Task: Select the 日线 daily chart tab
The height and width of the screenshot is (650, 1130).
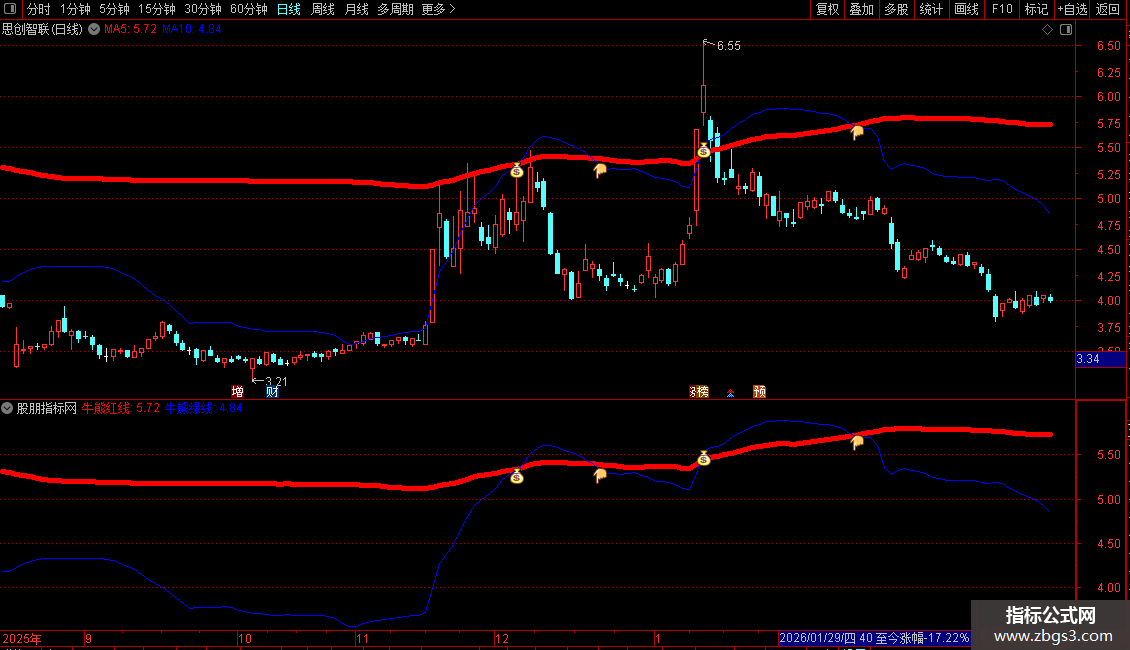Action: (289, 9)
